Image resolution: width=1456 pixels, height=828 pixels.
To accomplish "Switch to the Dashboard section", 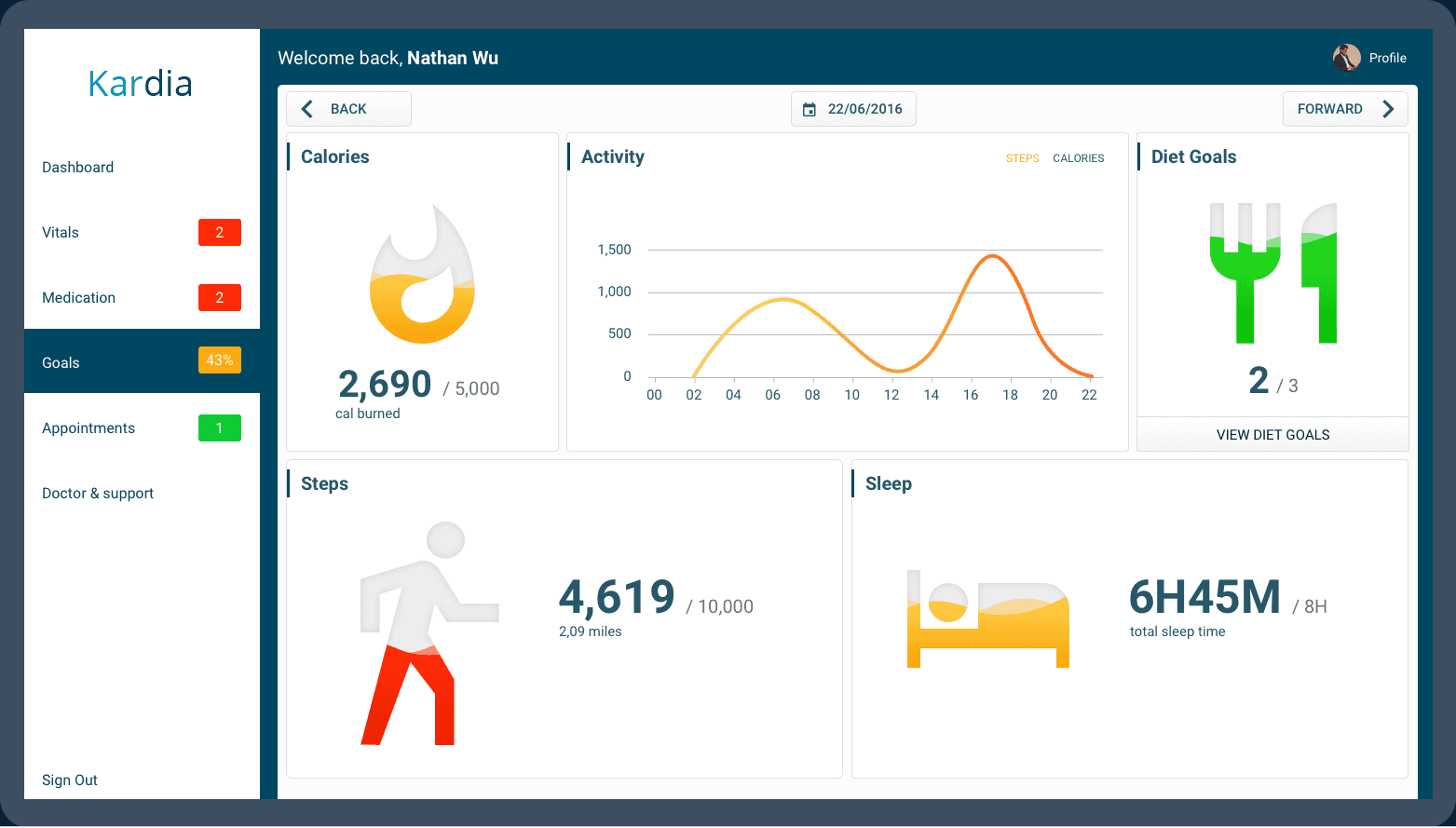I will pyautogui.click(x=77, y=167).
